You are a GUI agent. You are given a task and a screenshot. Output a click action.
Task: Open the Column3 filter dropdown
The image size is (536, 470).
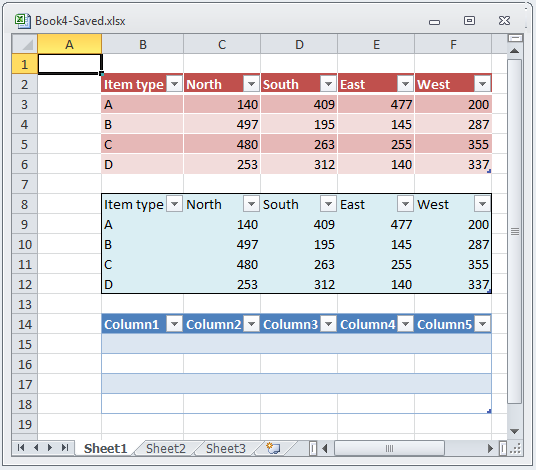(x=329, y=324)
